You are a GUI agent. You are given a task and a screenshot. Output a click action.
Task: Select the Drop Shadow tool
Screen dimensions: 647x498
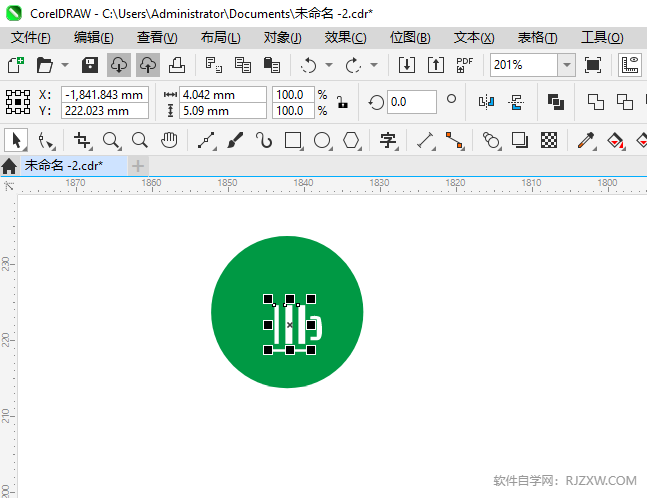(520, 140)
